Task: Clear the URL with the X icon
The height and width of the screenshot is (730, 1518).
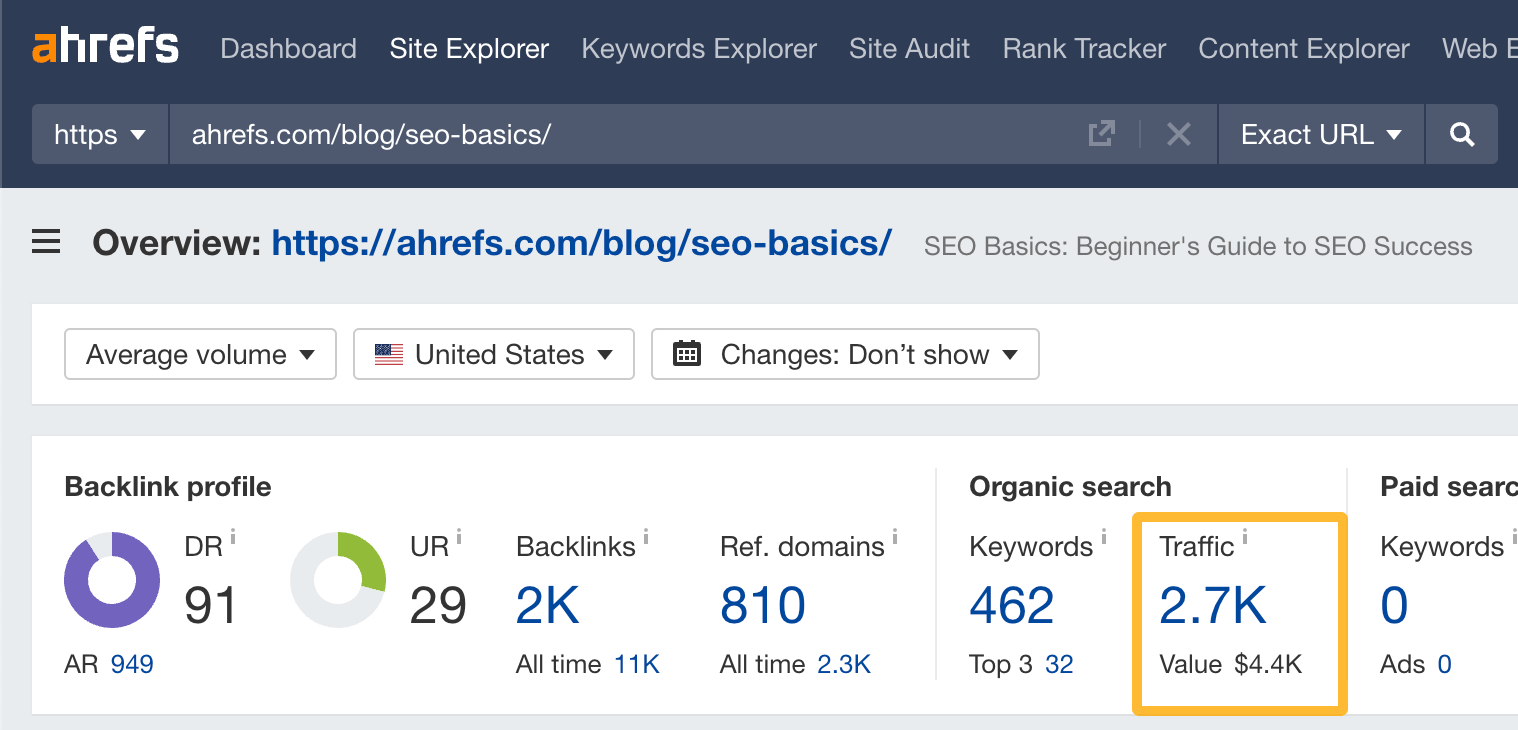Action: [x=1178, y=134]
